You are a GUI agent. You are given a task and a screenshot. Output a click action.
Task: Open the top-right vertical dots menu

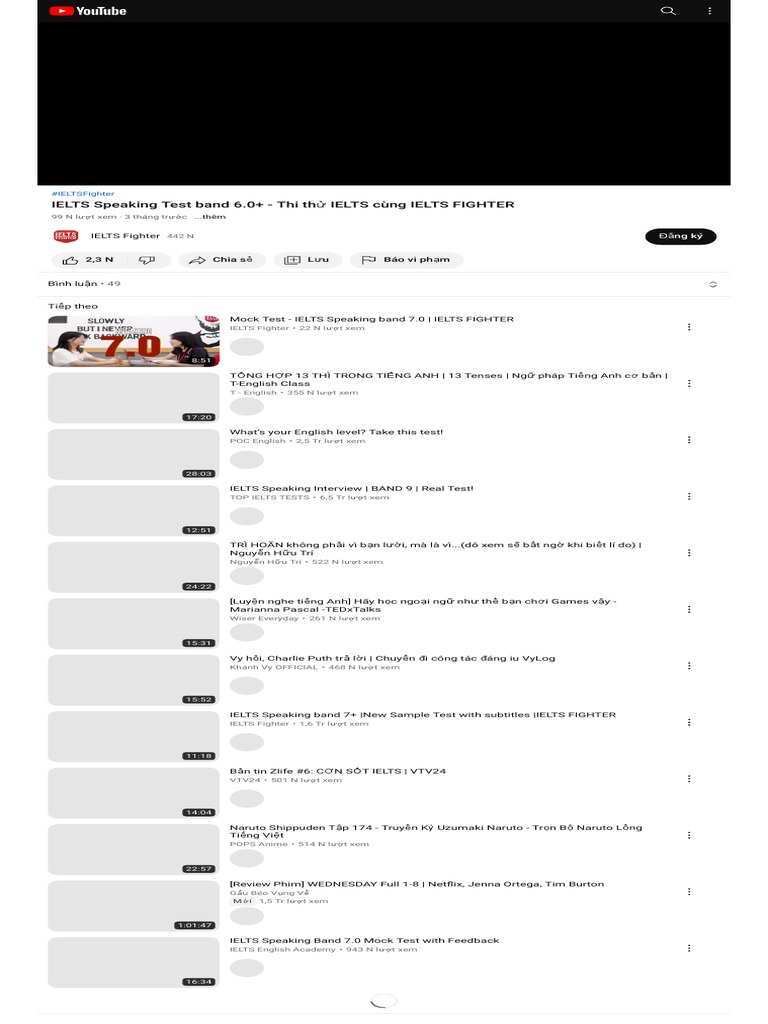coord(709,10)
